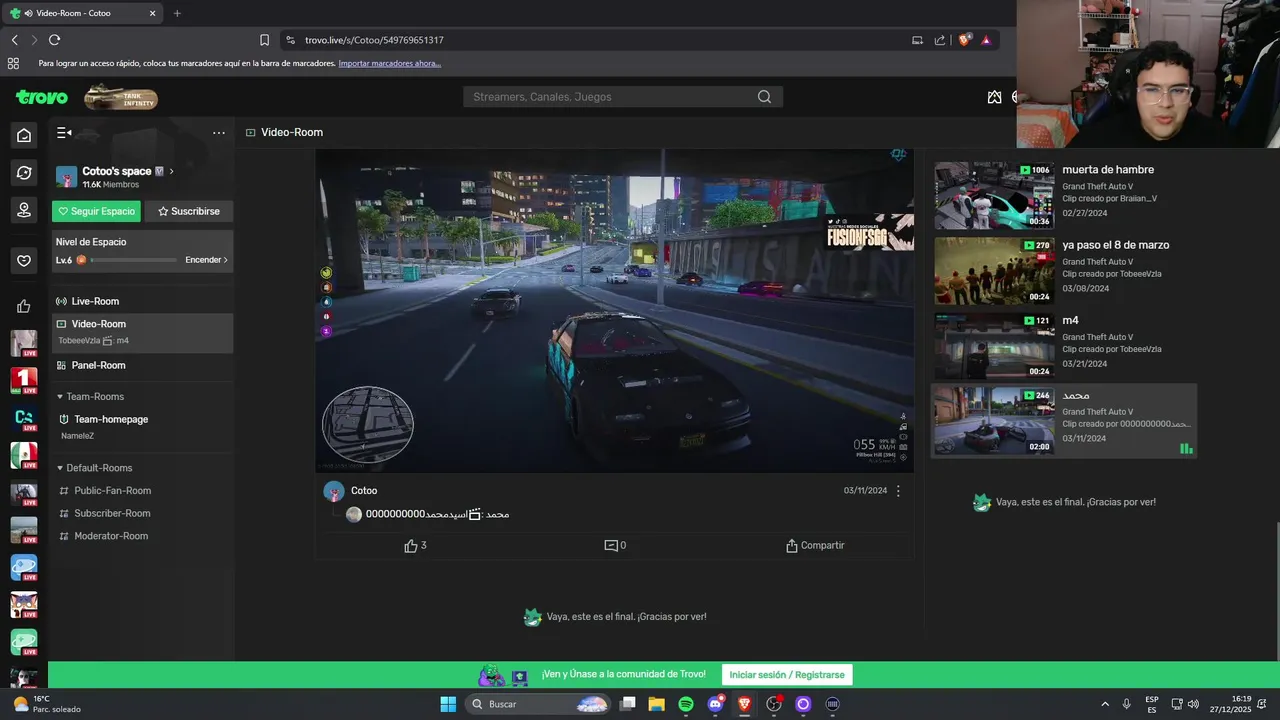Select the Video-Room entry
1280x720 pixels.
142,332
